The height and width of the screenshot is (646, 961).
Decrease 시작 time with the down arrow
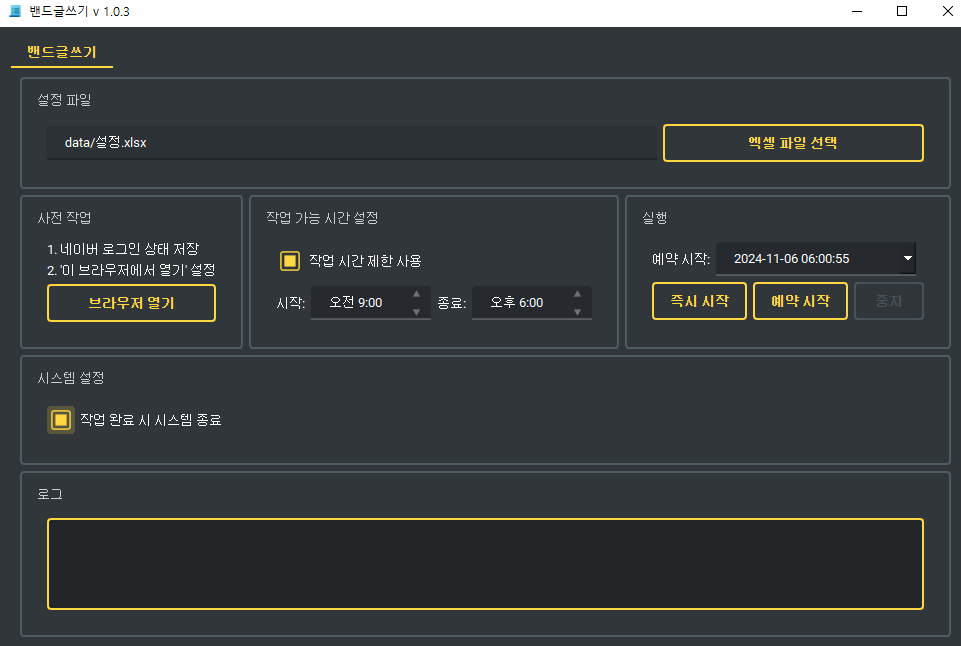point(417,311)
